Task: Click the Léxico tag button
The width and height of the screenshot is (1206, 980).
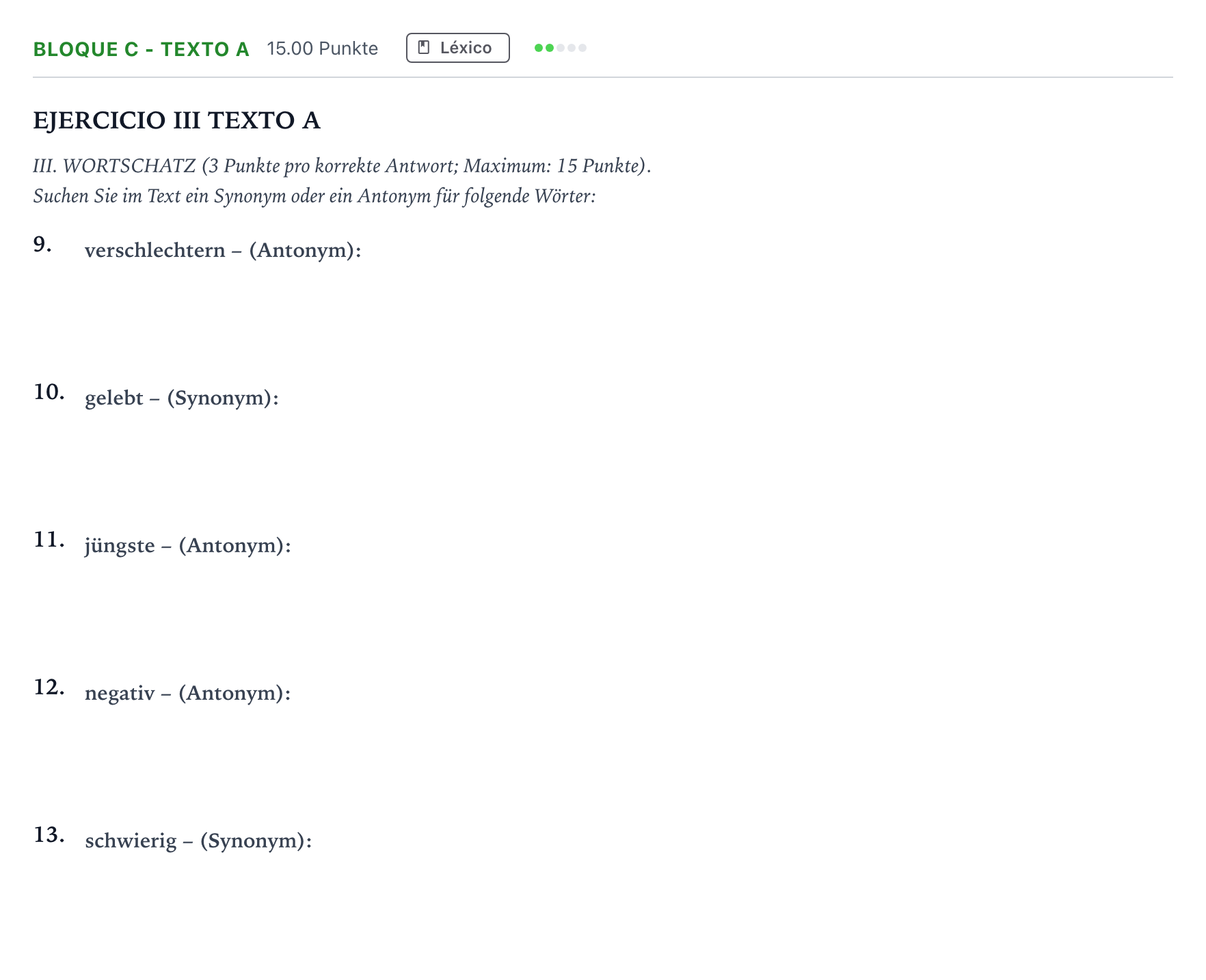Action: coord(457,48)
